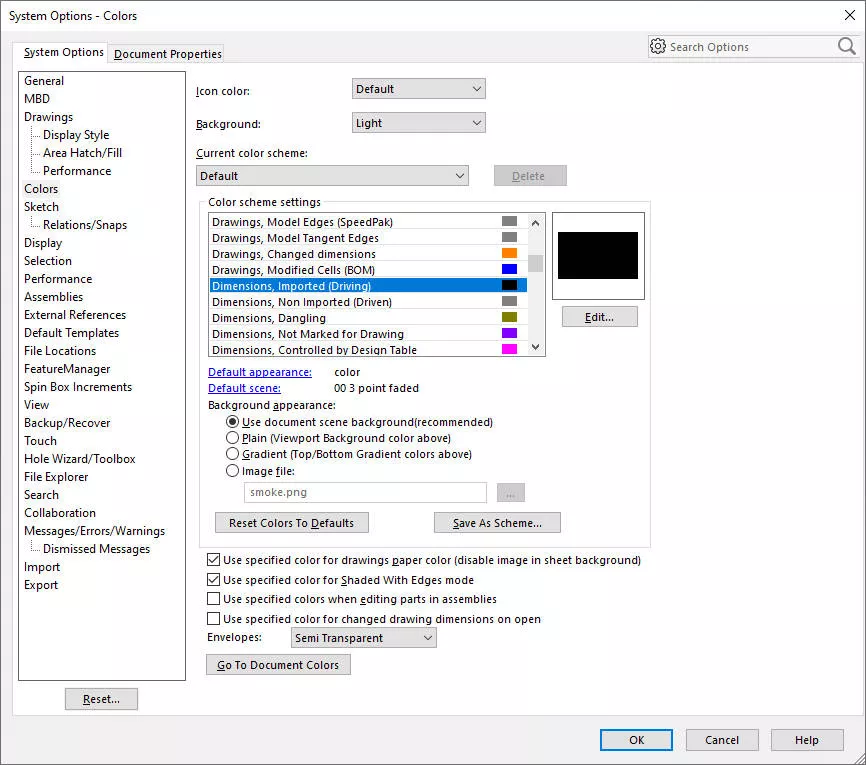Screen dimensions: 866x765
Task: Select the Plain viewport background option
Action: point(232,438)
